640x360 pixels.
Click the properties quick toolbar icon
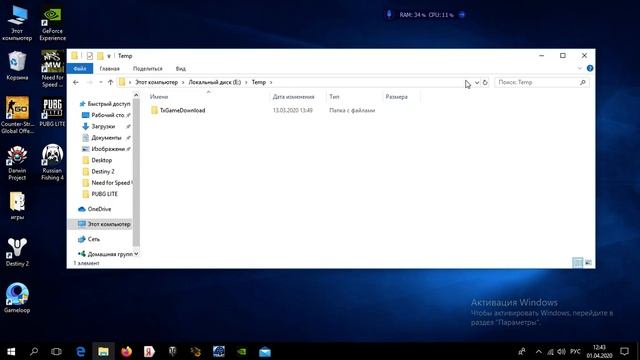click(x=90, y=56)
